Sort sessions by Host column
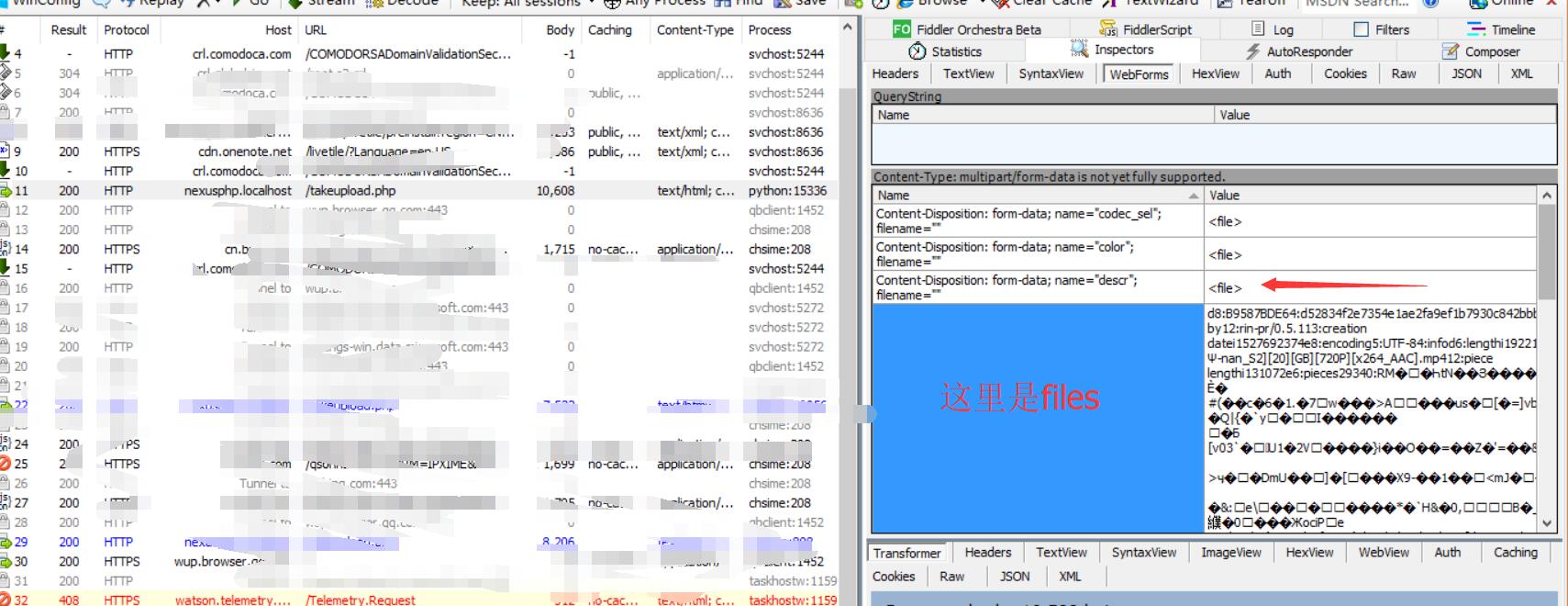Viewport: 1568px width, 606px height. (x=278, y=30)
